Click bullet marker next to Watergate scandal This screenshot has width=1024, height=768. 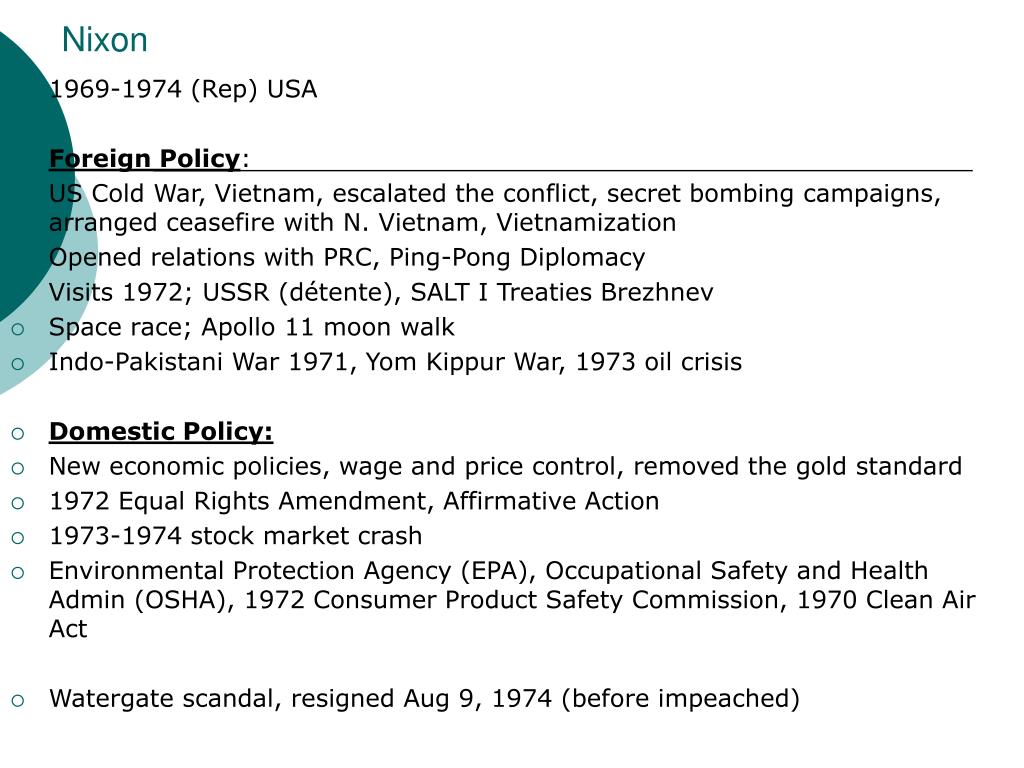[x=18, y=701]
